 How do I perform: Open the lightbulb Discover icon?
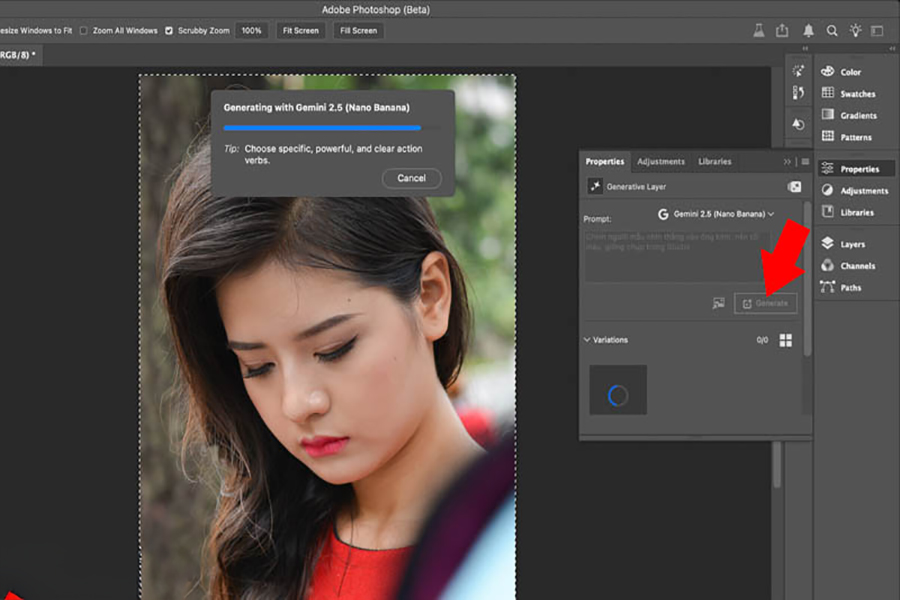pos(856,31)
